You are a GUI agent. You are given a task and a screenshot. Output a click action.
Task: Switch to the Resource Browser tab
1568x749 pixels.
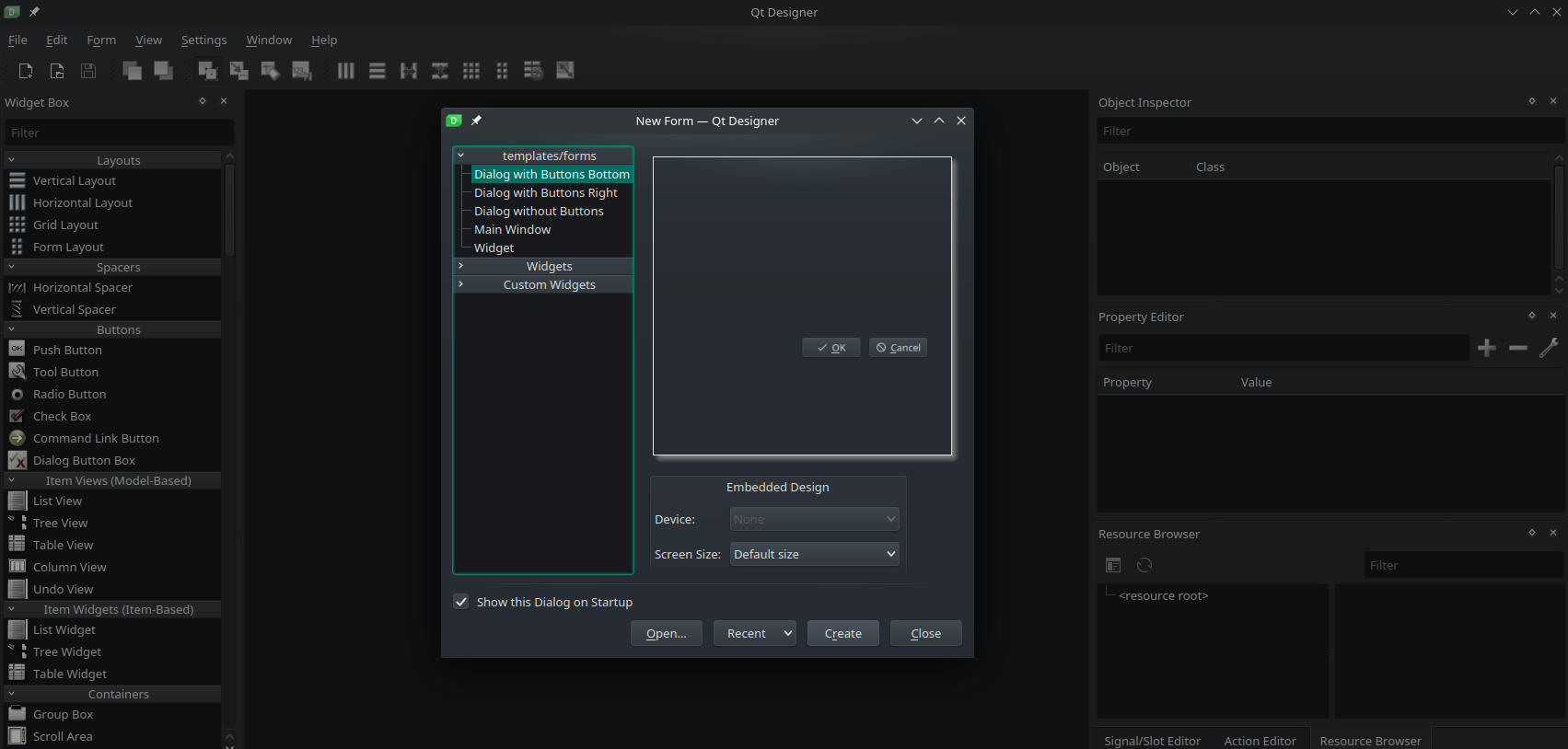(1370, 741)
